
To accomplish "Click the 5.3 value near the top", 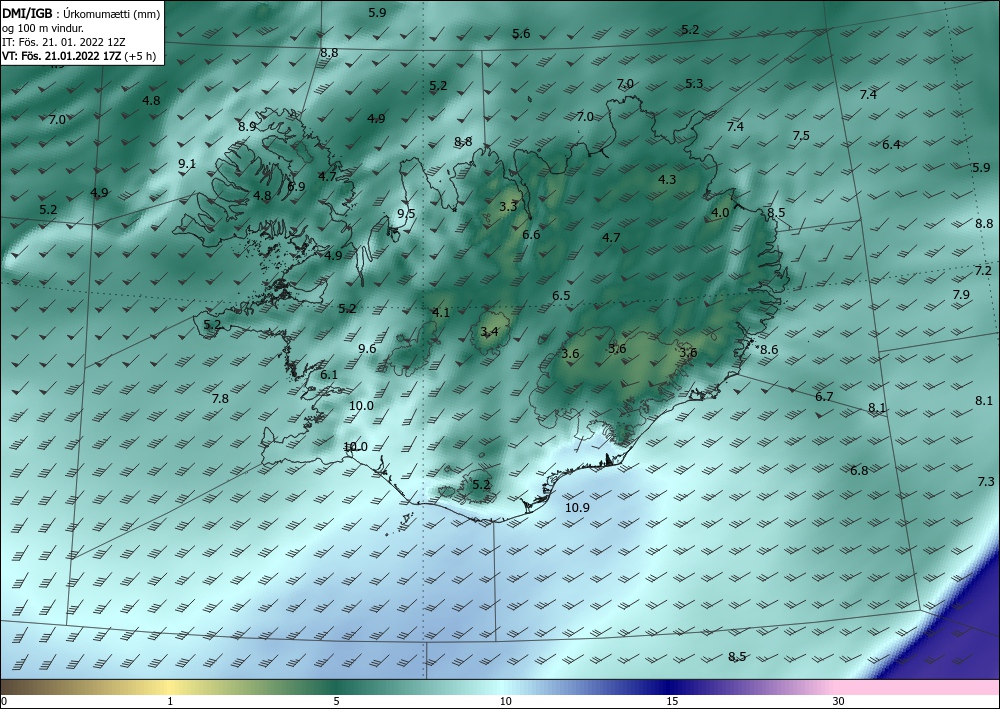I will (x=694, y=84).
